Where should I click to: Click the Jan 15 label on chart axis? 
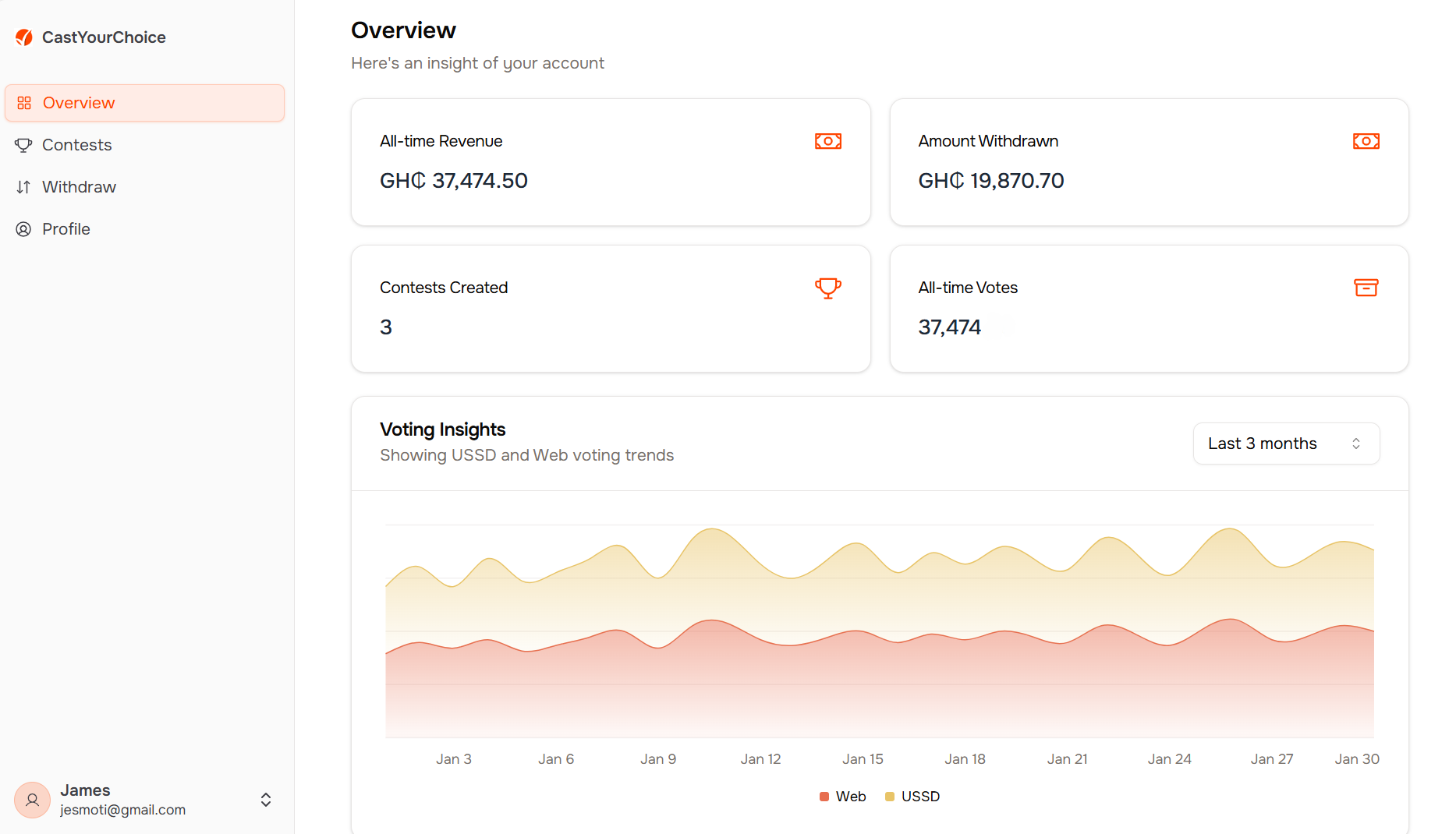pos(863,759)
